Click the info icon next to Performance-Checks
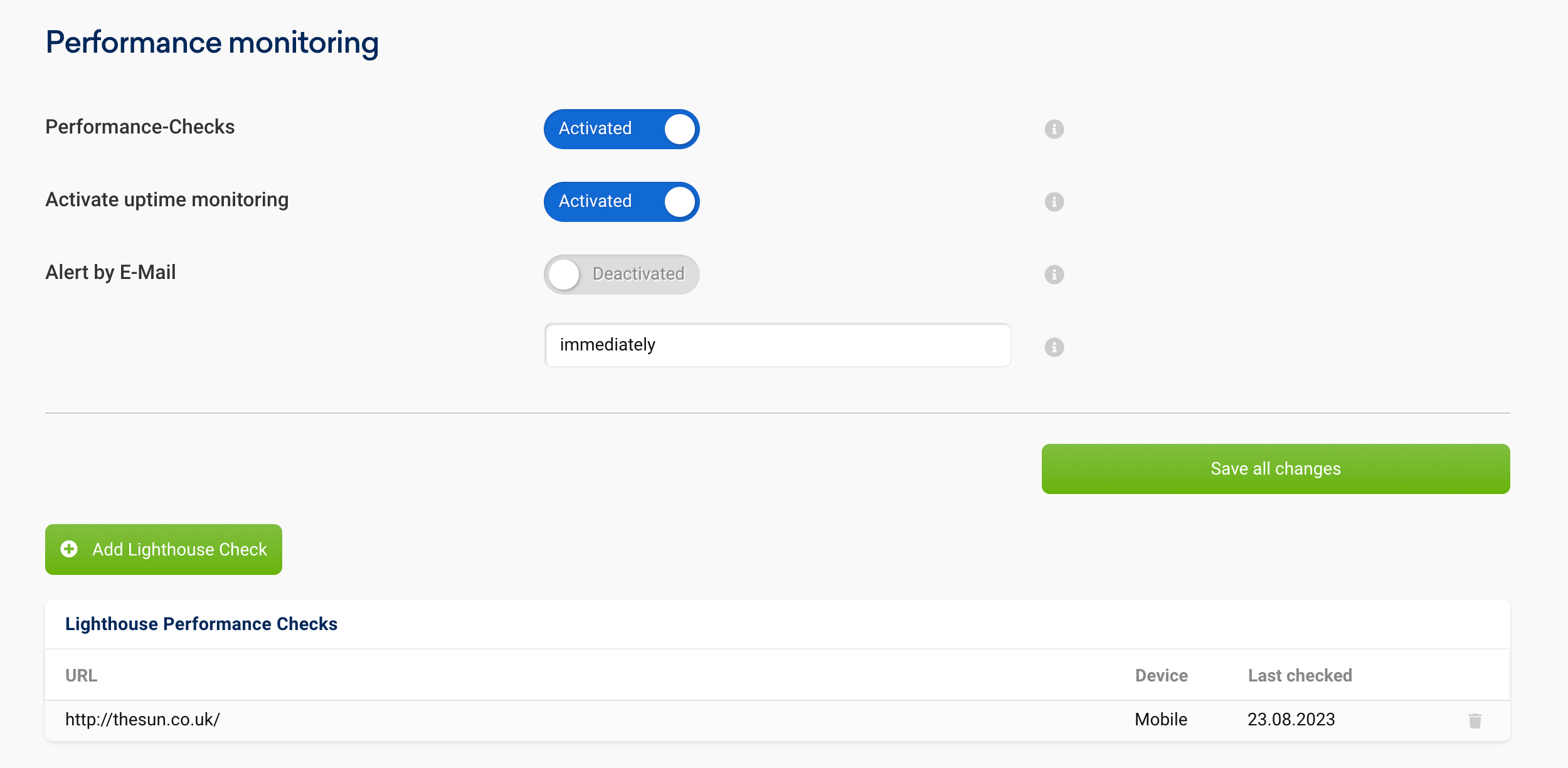Screen dimensions: 1568x768 [x=1054, y=128]
